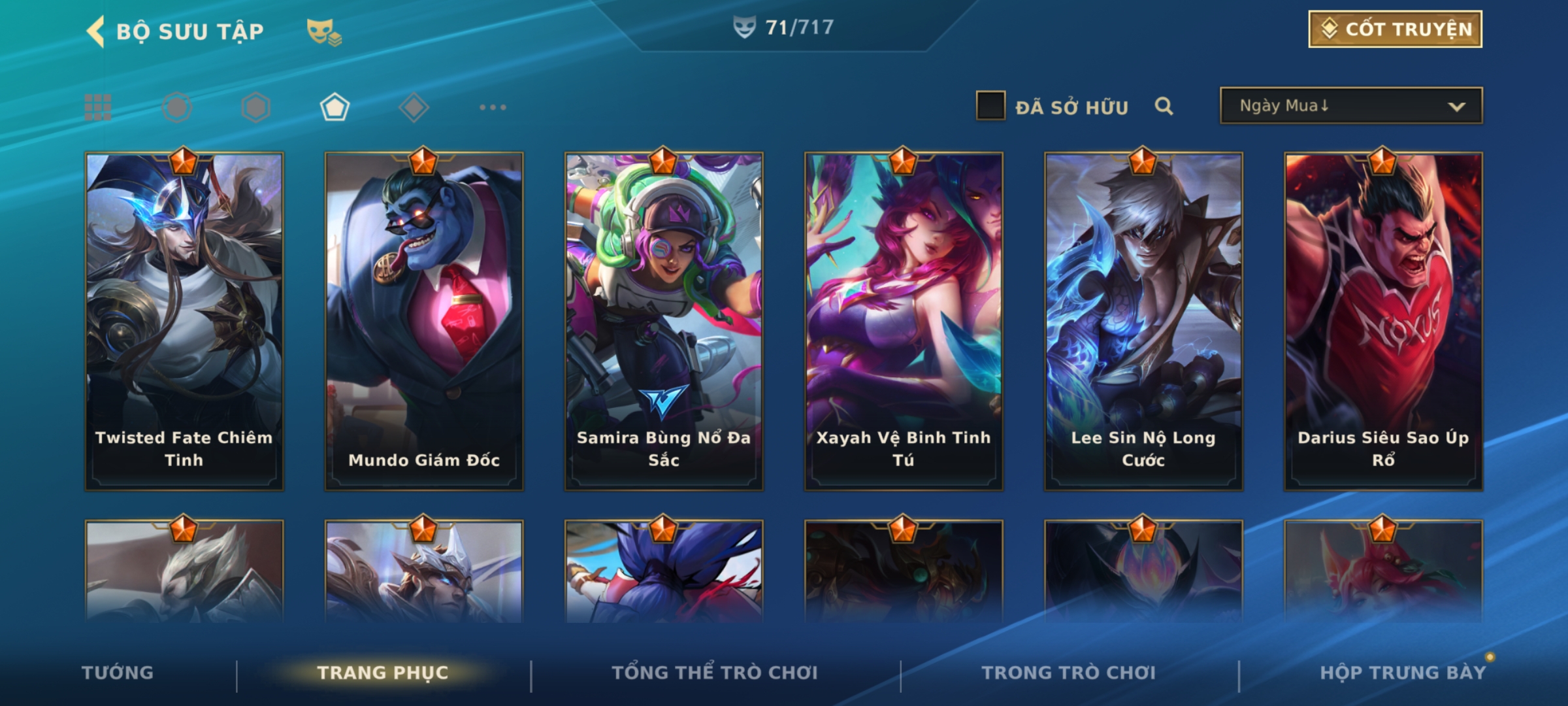Select the grid all-skins filter icon
This screenshot has width=1568, height=706.
(98, 107)
